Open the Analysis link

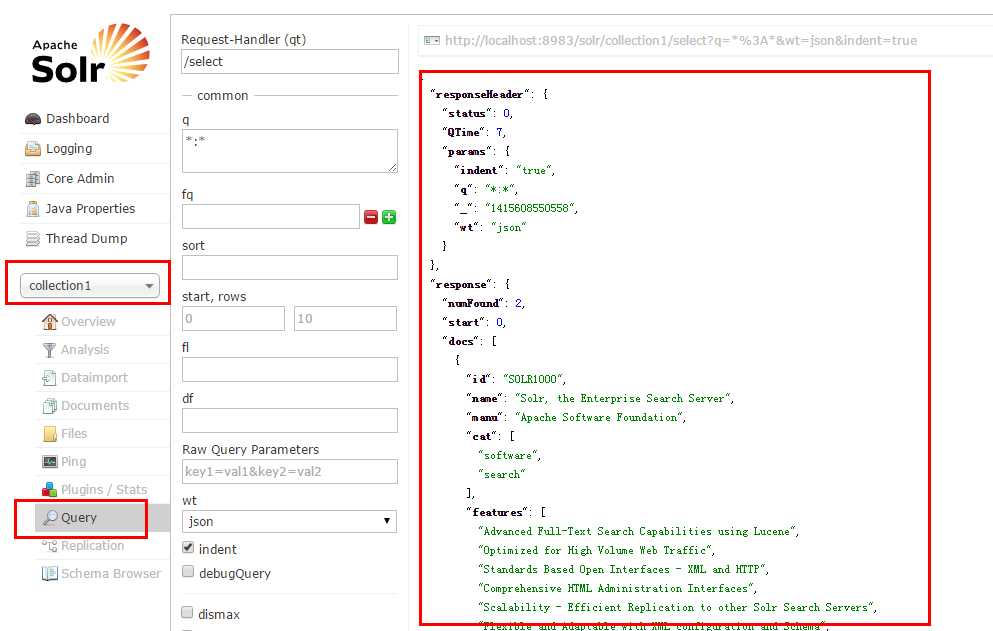click(x=85, y=350)
